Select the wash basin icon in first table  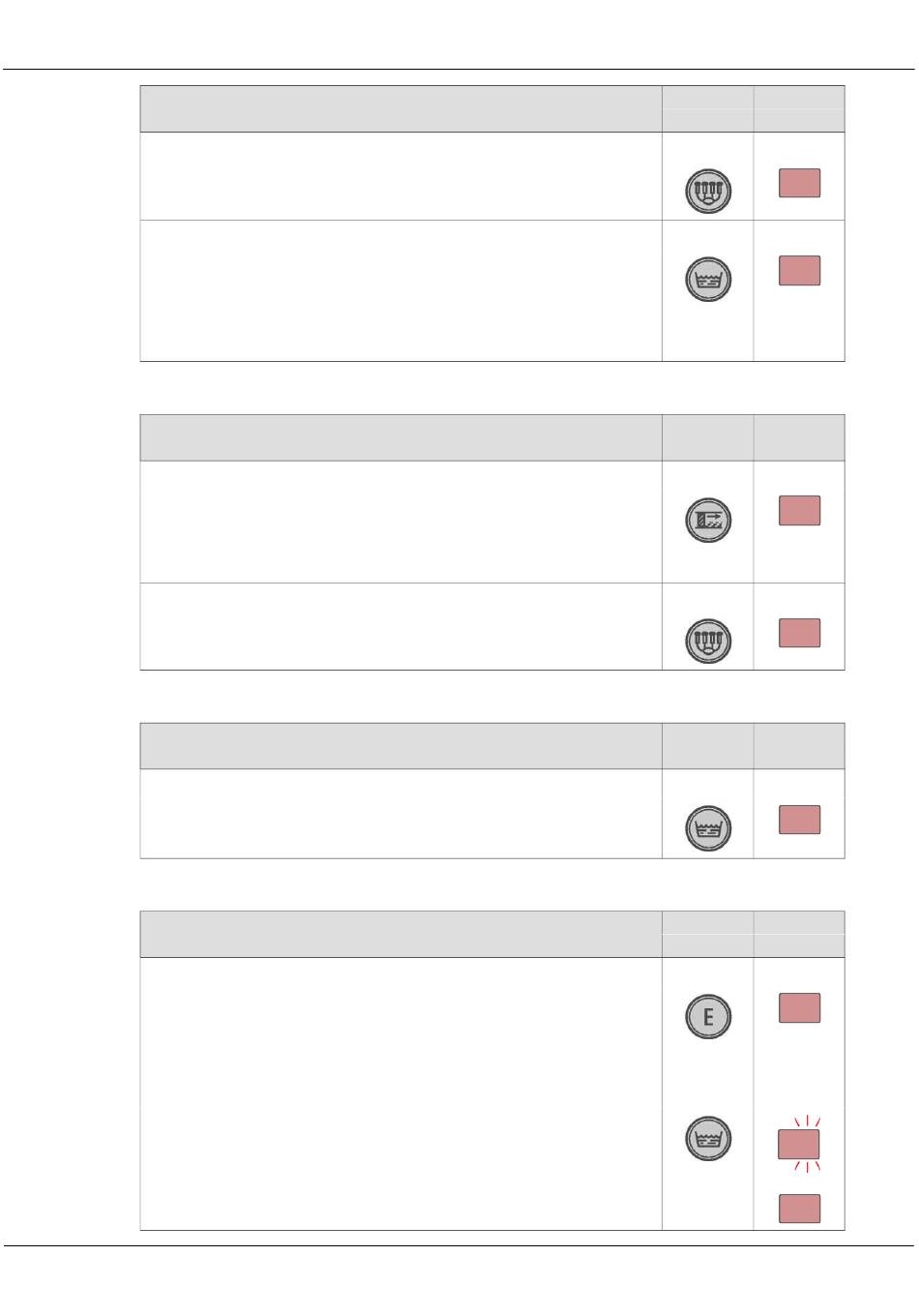[x=708, y=280]
